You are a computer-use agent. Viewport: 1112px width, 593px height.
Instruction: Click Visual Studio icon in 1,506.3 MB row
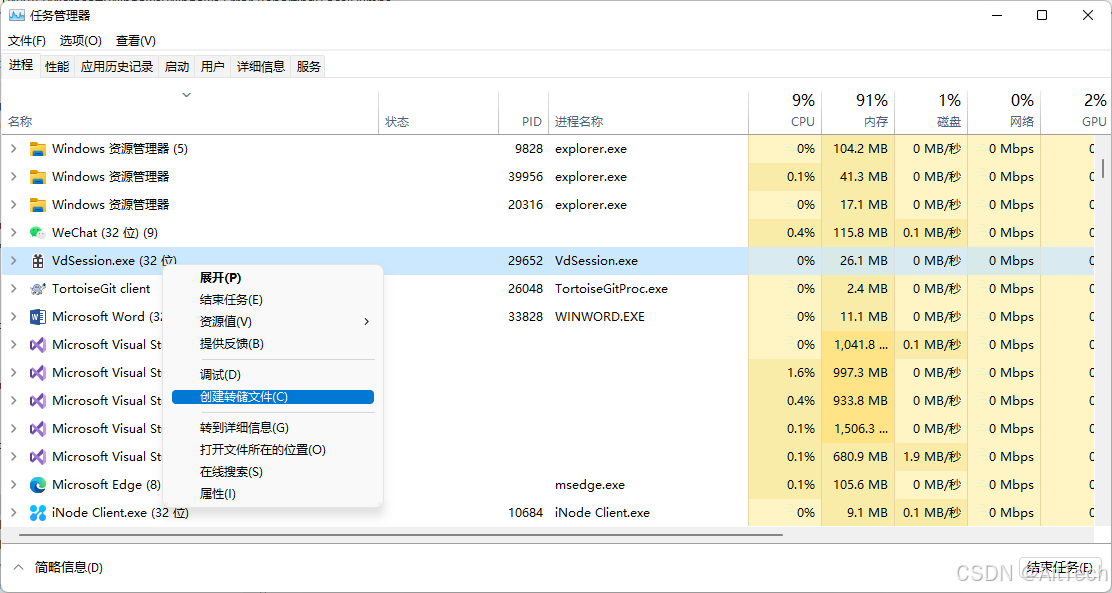38,429
